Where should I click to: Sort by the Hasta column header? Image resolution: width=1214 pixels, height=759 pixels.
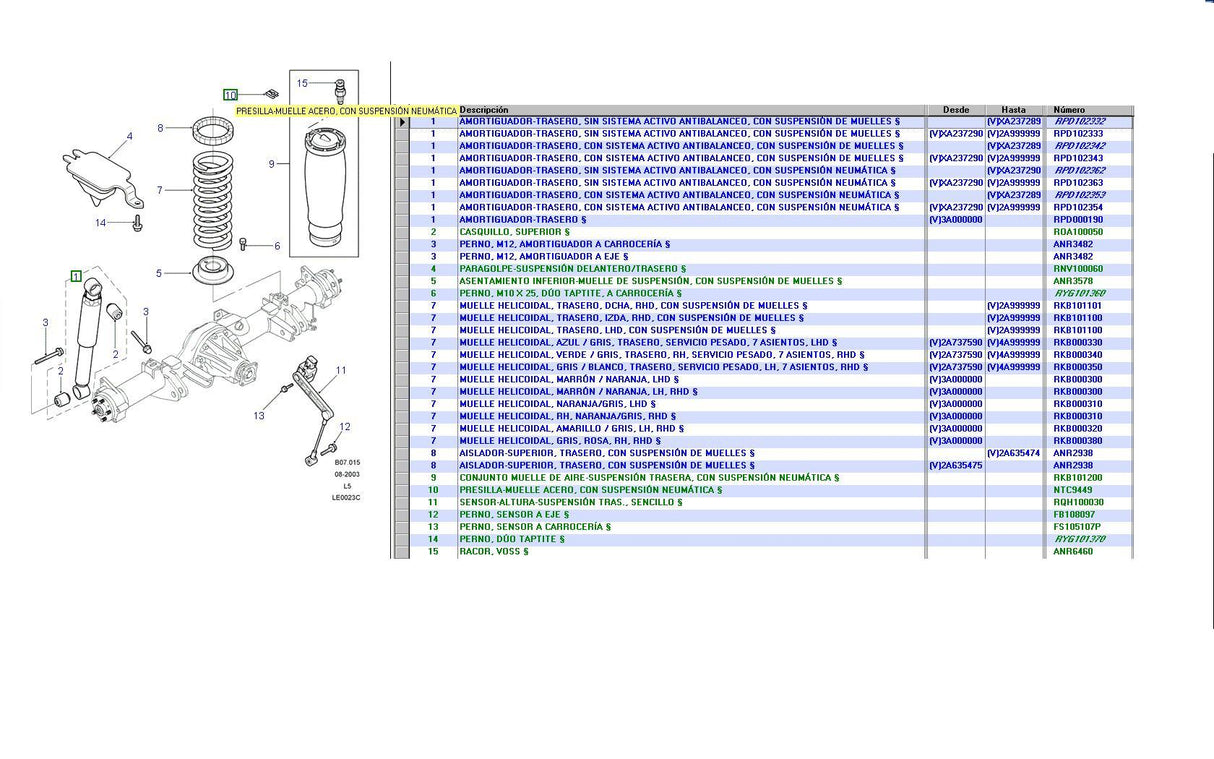pos(1013,110)
